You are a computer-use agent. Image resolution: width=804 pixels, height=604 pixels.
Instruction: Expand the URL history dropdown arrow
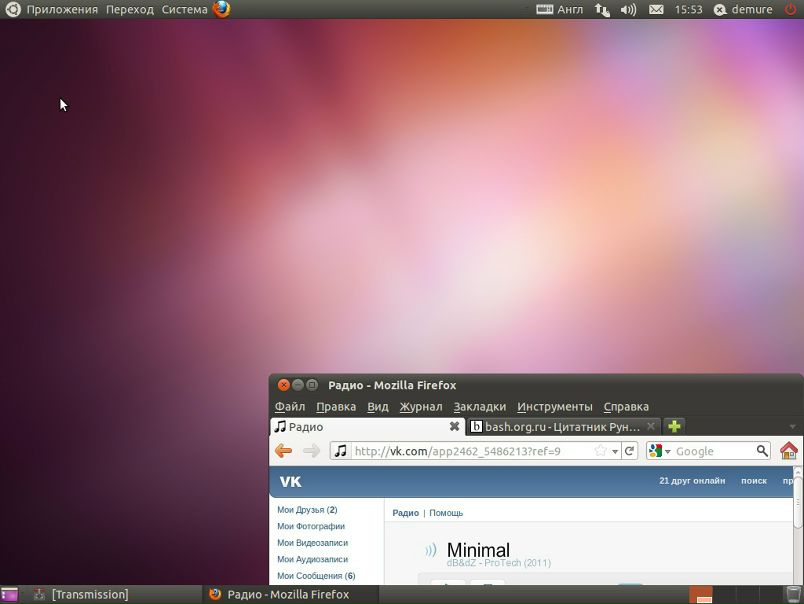(x=615, y=451)
